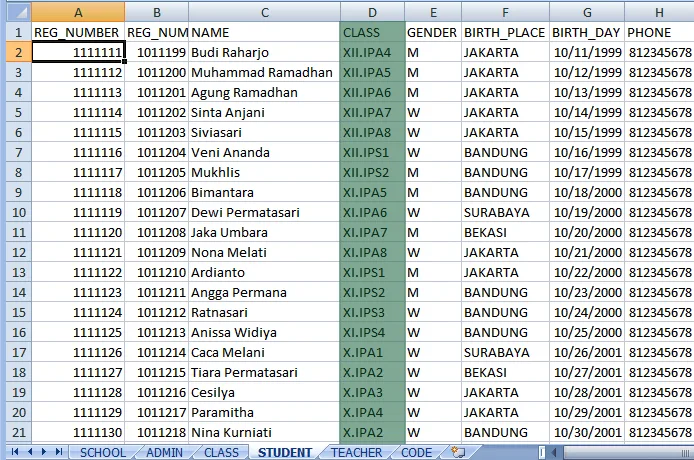Open the SCHOOL sheet tab
The width and height of the screenshot is (694, 460).
pos(103,452)
